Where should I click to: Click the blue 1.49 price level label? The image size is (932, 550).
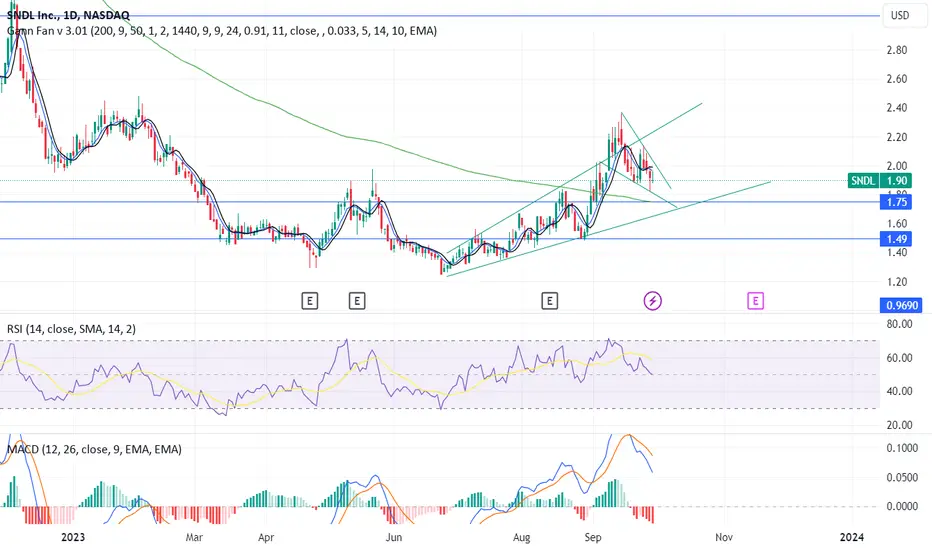(896, 239)
